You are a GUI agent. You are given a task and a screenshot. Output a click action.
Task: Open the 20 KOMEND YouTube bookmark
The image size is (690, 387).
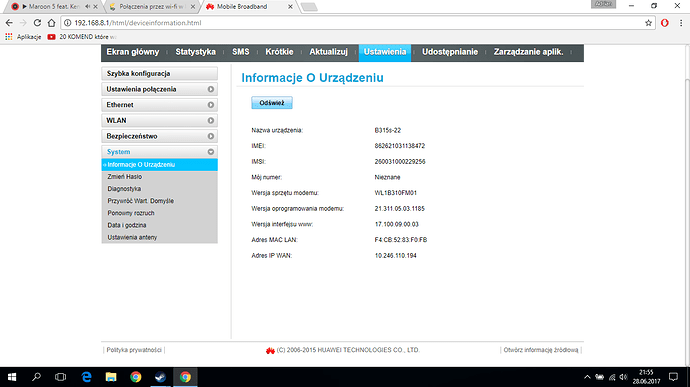click(82, 37)
